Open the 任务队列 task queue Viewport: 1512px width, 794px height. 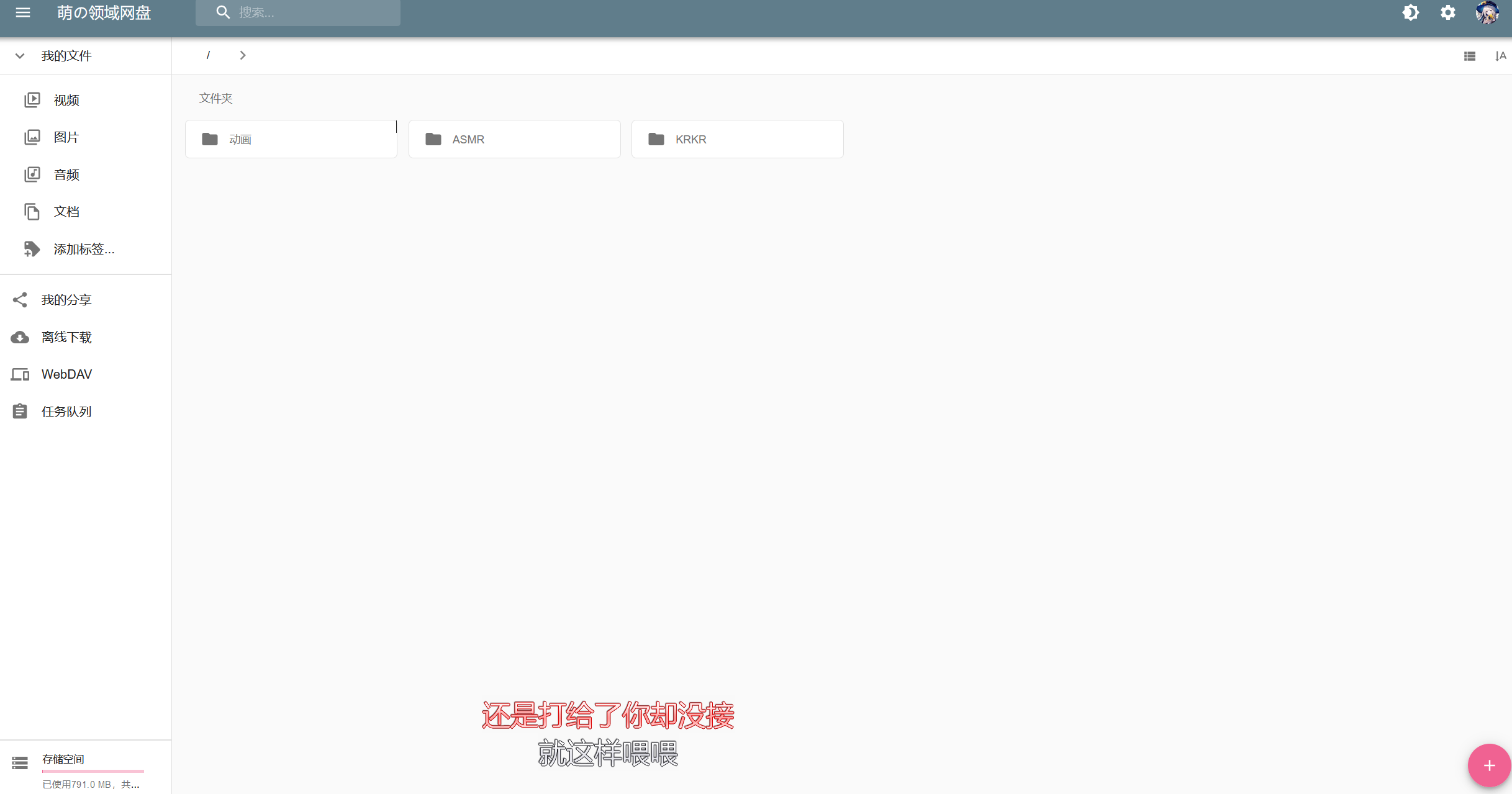pyautogui.click(x=66, y=411)
